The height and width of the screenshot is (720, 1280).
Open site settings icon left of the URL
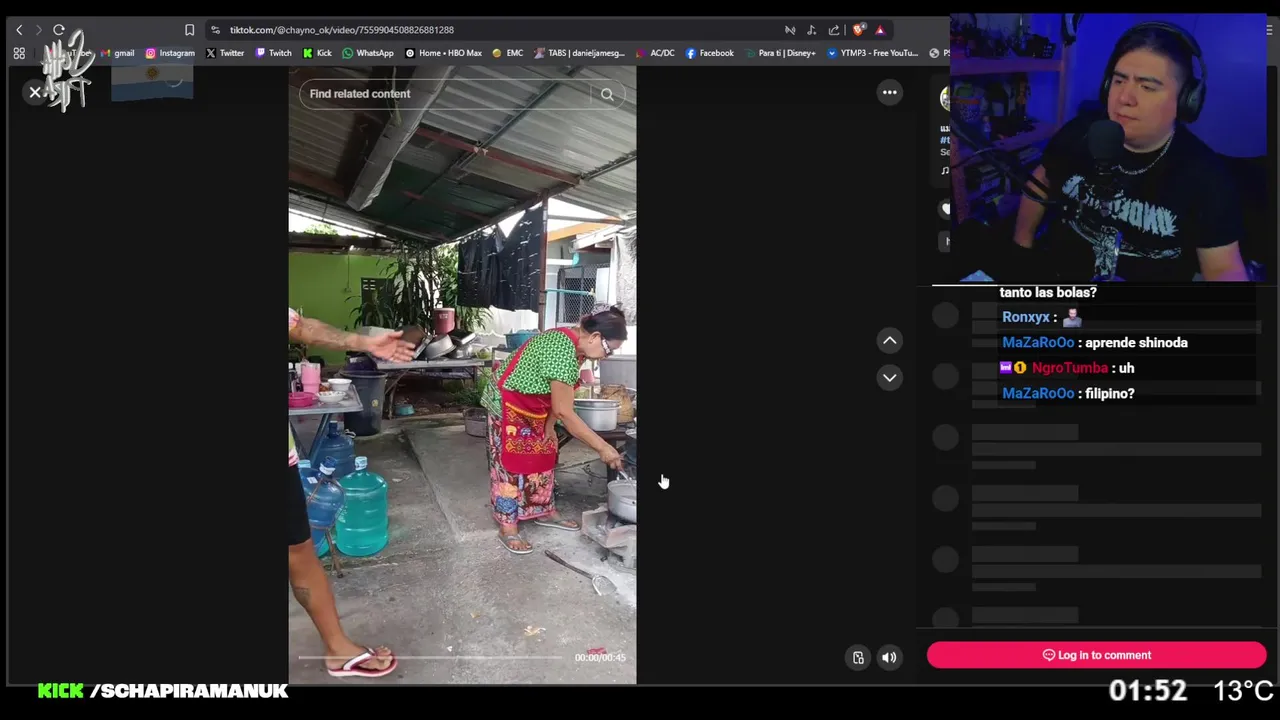215,30
